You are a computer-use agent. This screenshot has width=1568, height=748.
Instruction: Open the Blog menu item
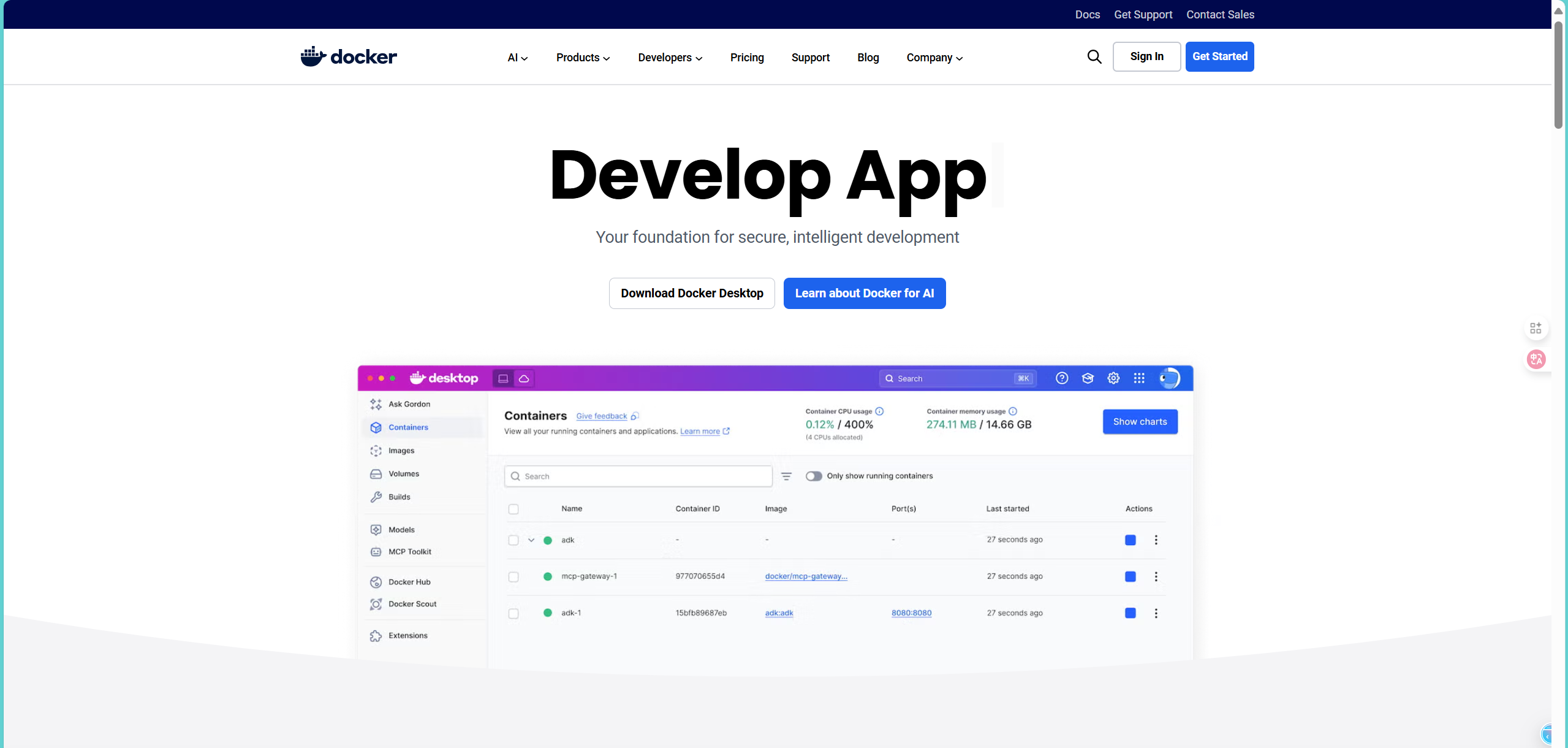(x=868, y=58)
